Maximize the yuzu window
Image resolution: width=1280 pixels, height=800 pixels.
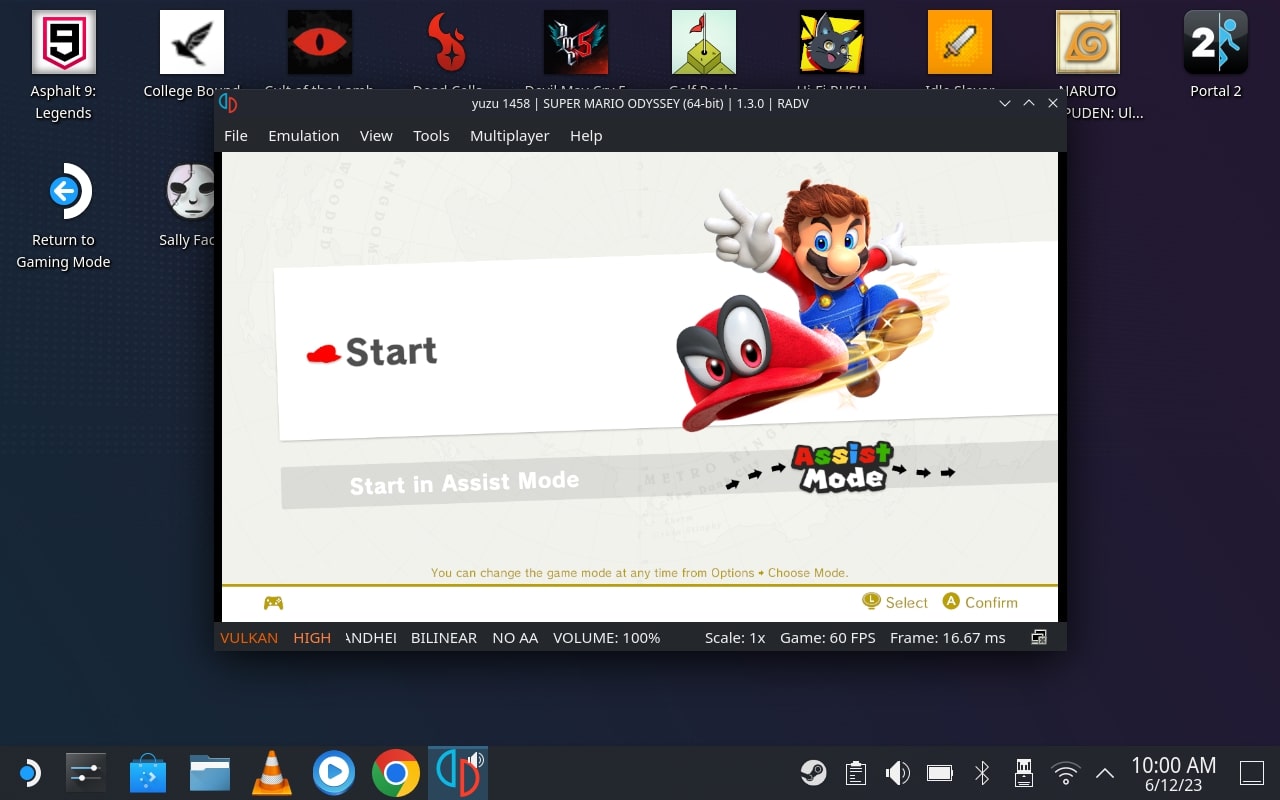1028,103
